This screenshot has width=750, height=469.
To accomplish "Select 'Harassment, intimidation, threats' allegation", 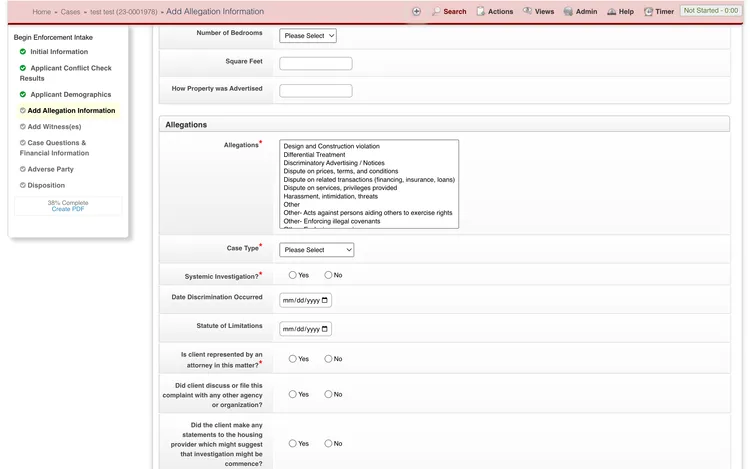I will 331,196.
